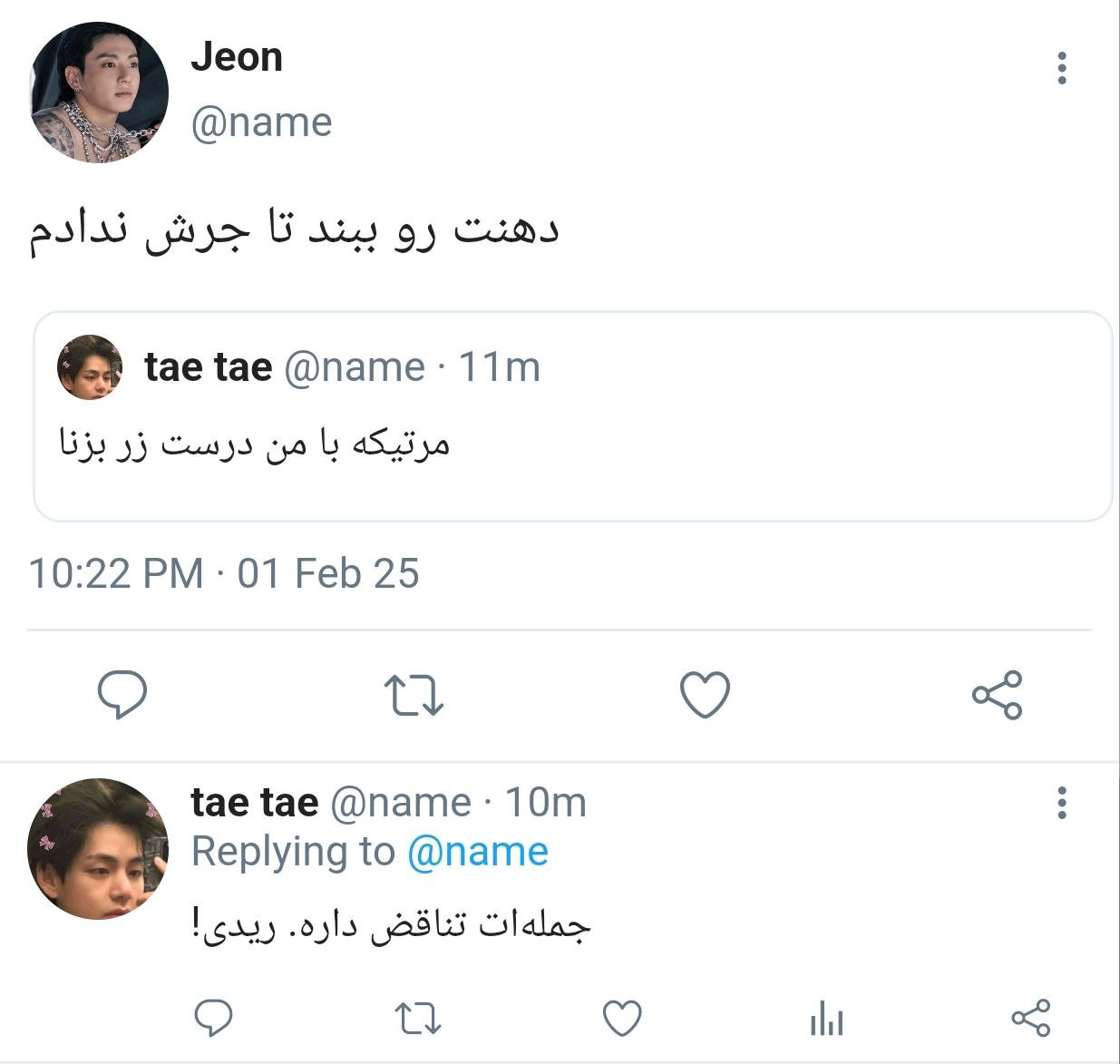The width and height of the screenshot is (1120, 1064).
Task: Share tae tae's reply
Action: 1031,1018
